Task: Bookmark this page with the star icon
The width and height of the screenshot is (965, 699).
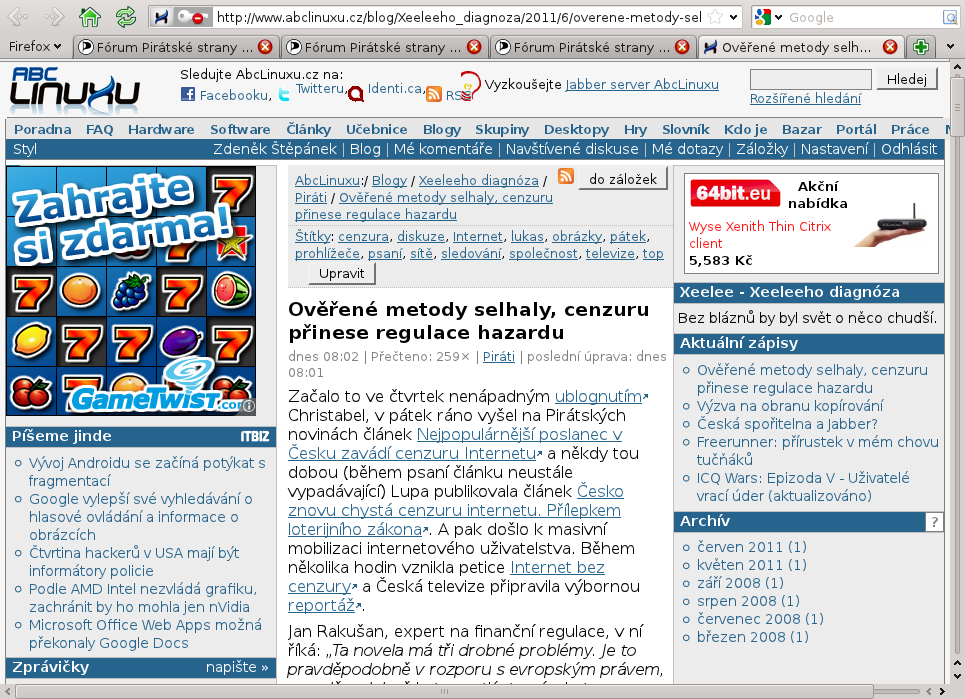Action: click(x=715, y=17)
